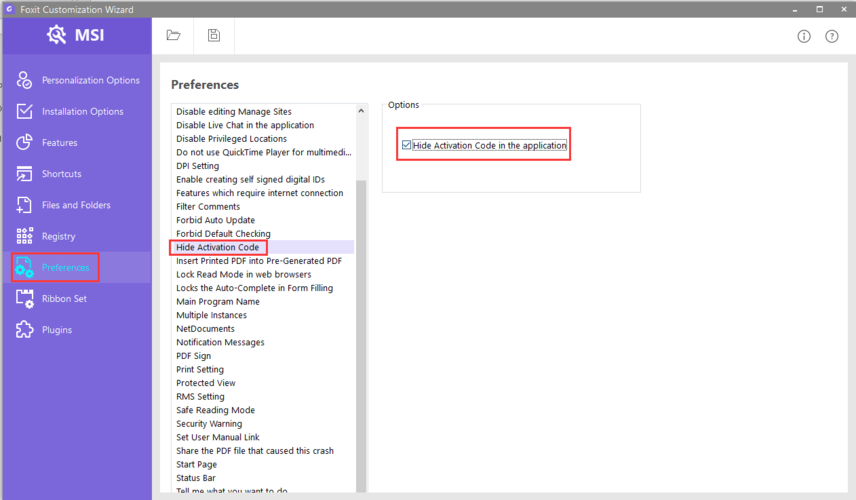
Task: Select the DPI Setting preference
Action: [197, 166]
